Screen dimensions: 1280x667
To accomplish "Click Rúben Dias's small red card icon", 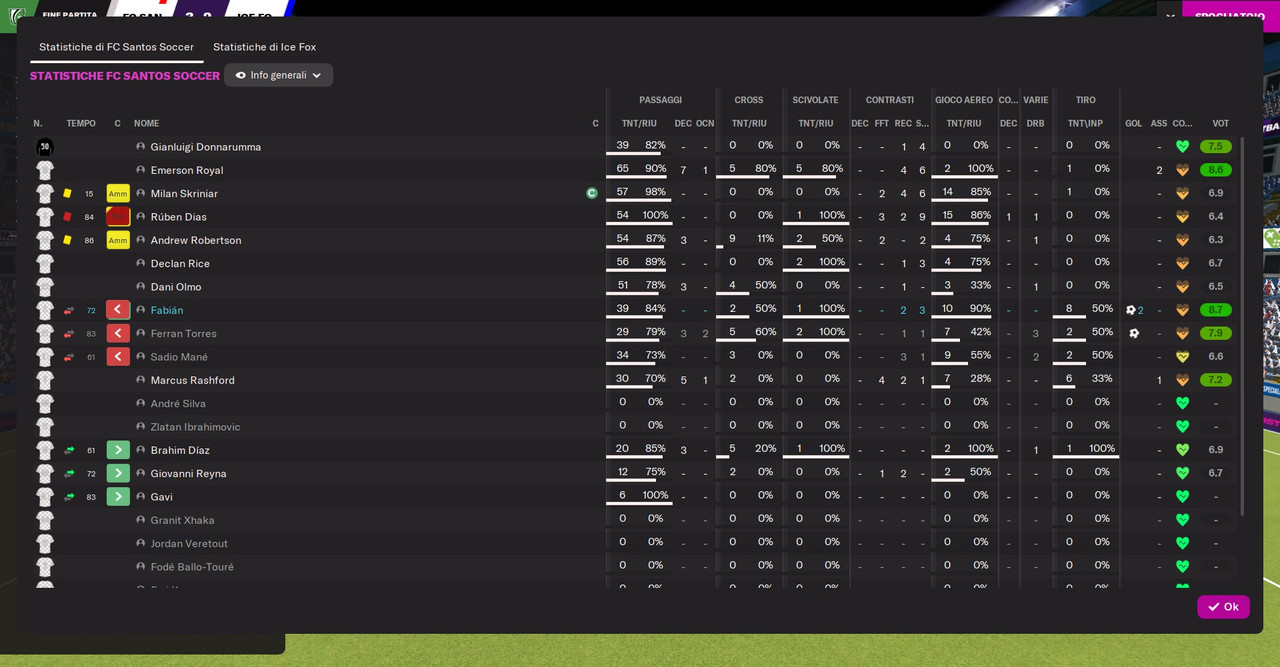I will coord(68,217).
